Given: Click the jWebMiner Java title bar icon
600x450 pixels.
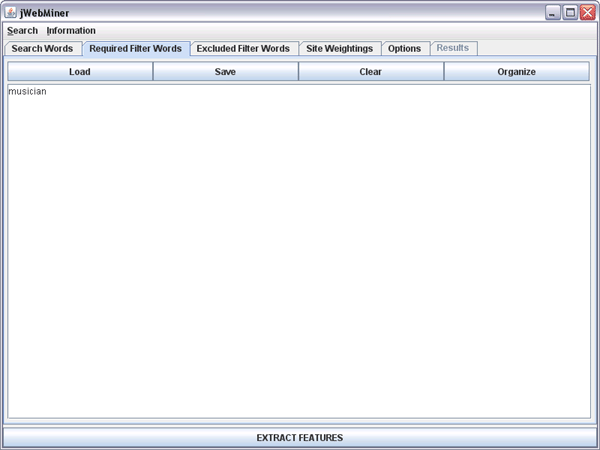Looking at the screenshot, I should 11,13.
